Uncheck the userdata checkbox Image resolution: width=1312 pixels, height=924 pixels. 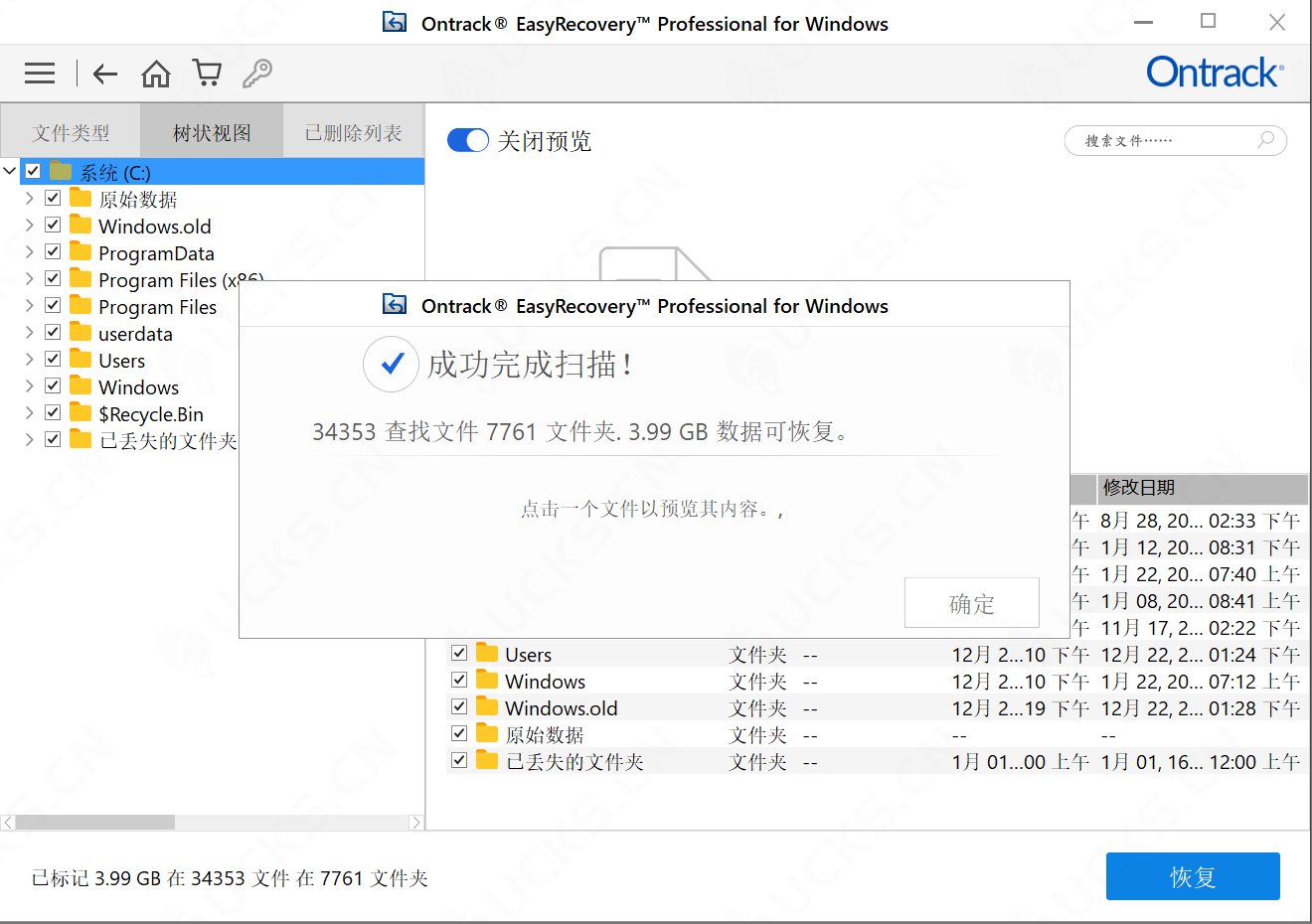point(53,333)
